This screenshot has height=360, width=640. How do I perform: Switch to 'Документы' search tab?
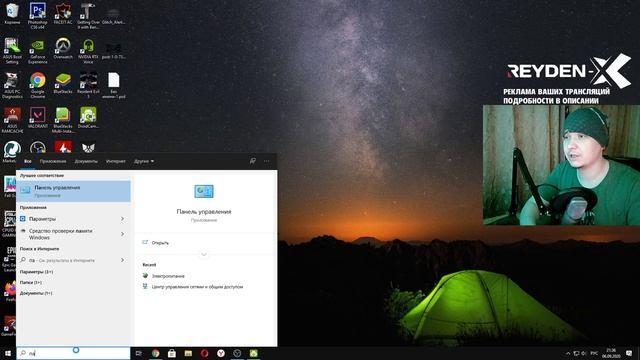point(86,161)
